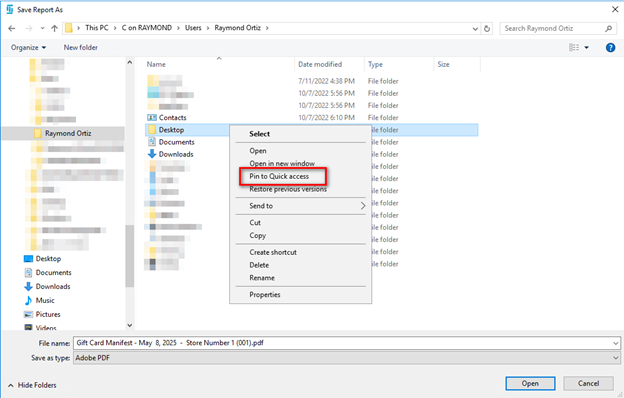Click the Downloads arrow icon in file list
The image size is (624, 398).
tap(152, 154)
